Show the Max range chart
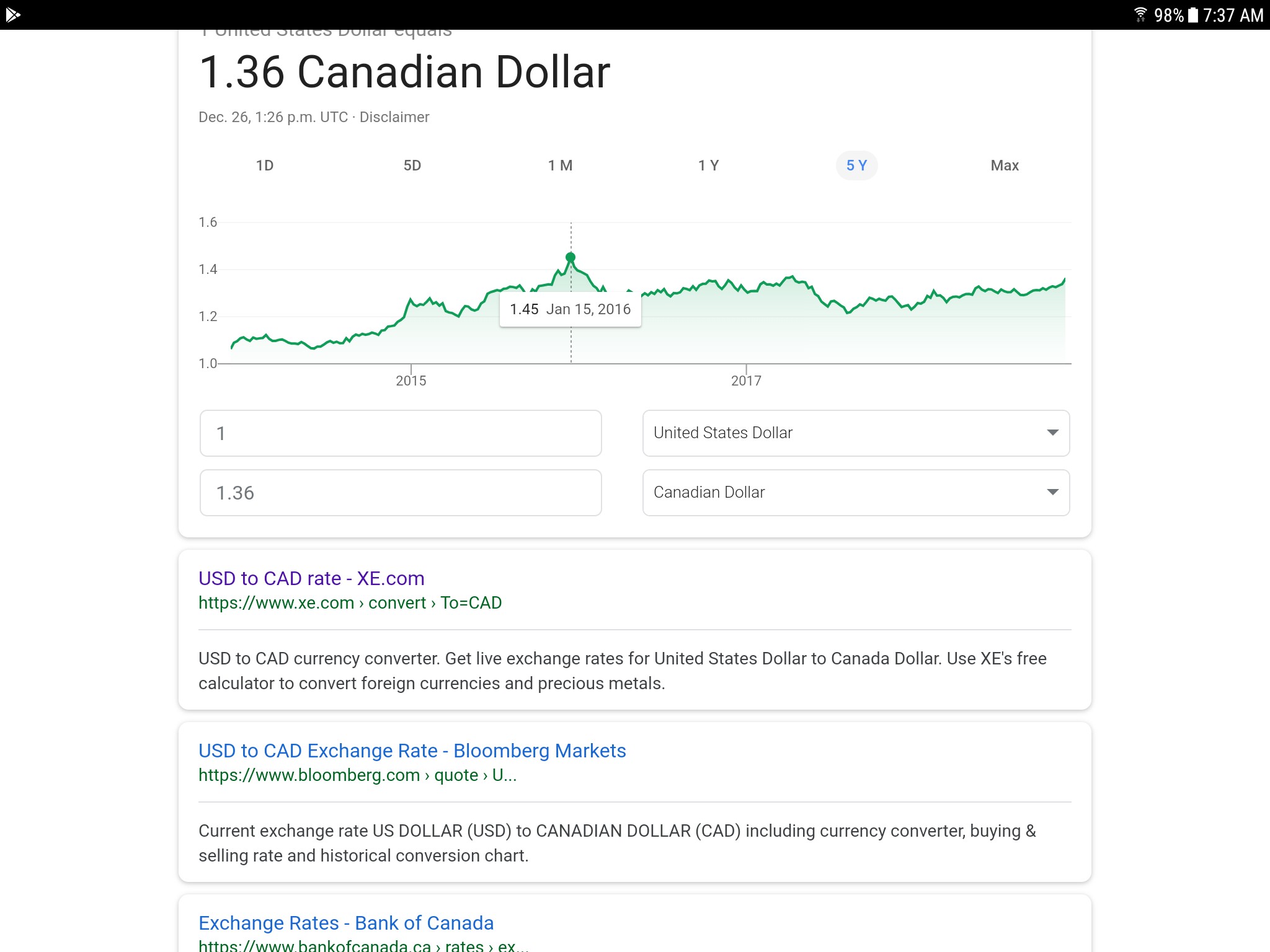This screenshot has height=952, width=1270. pyautogui.click(x=1005, y=165)
